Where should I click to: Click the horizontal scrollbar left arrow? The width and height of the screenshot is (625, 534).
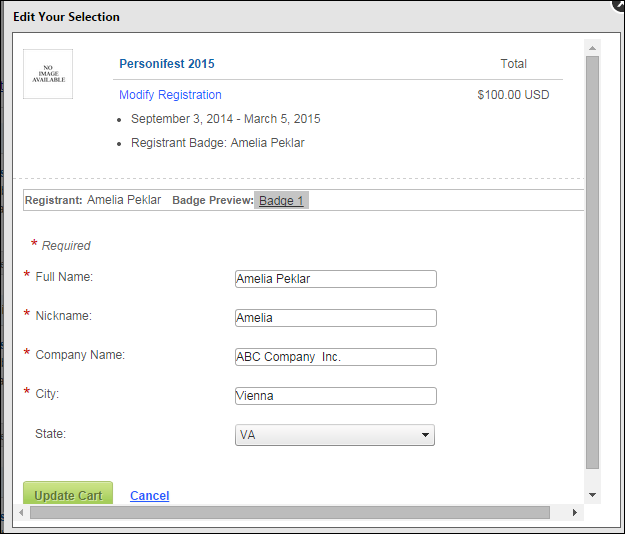click(21, 512)
